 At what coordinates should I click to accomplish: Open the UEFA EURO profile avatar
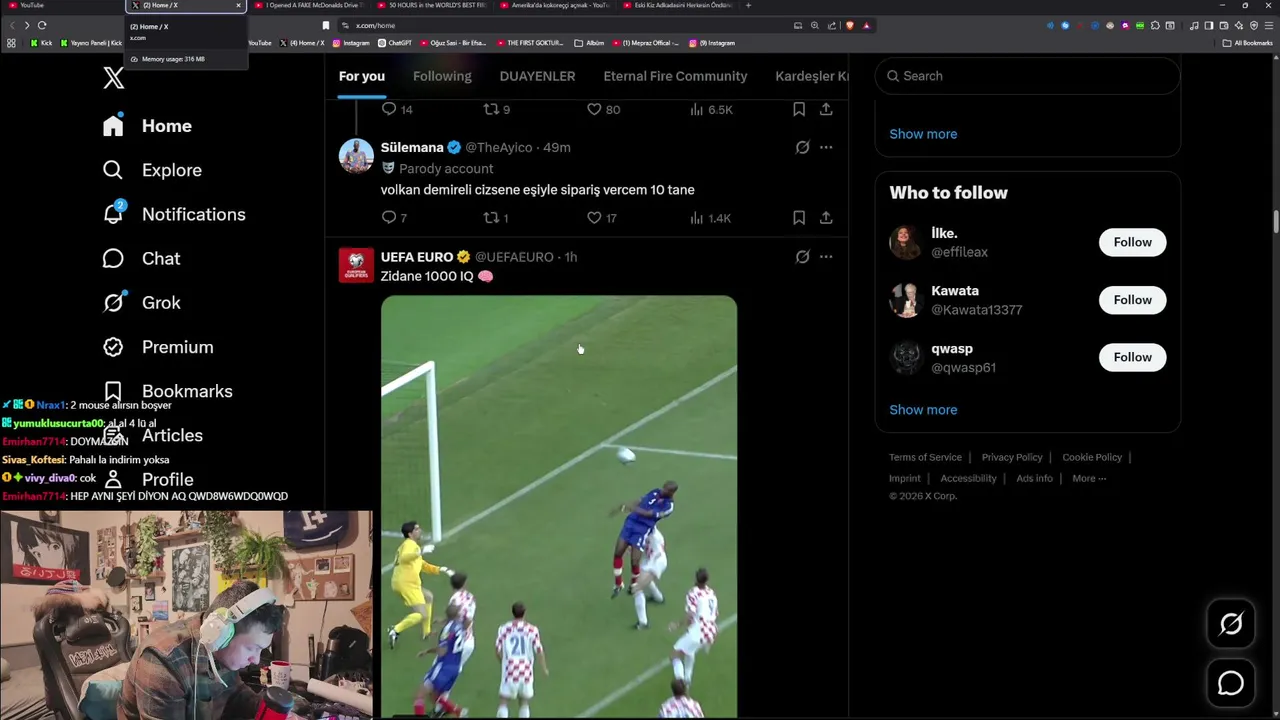356,265
